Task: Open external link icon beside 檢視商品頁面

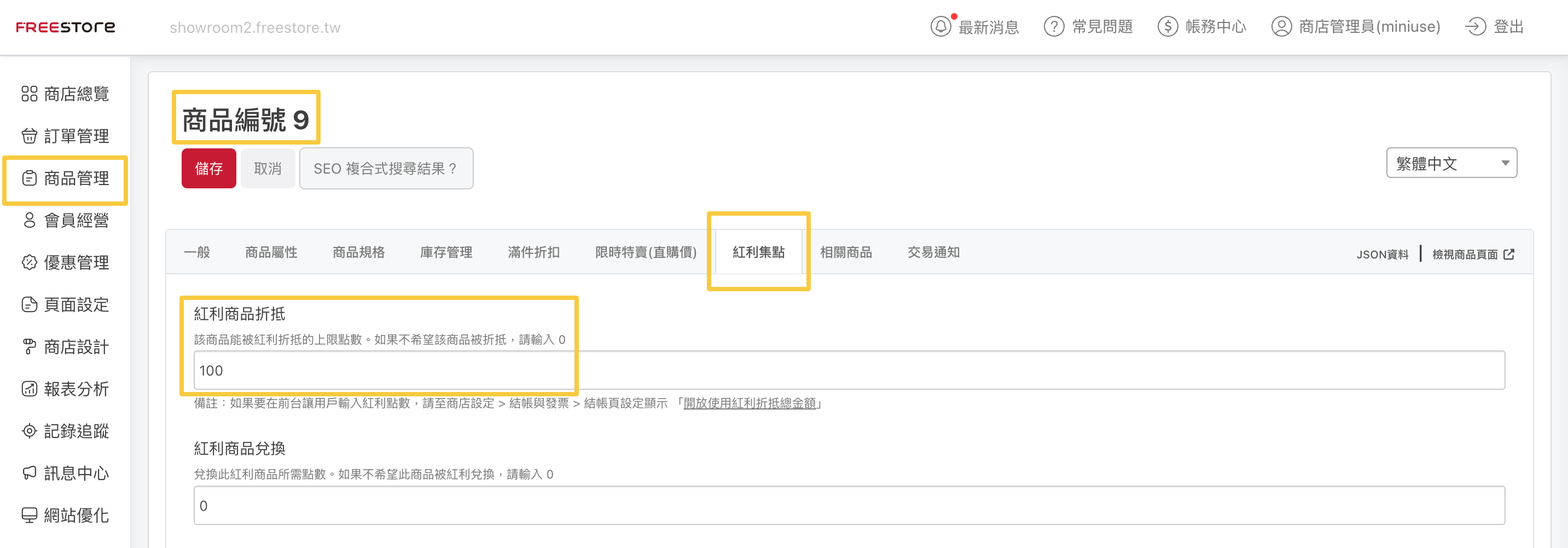Action: (1508, 255)
